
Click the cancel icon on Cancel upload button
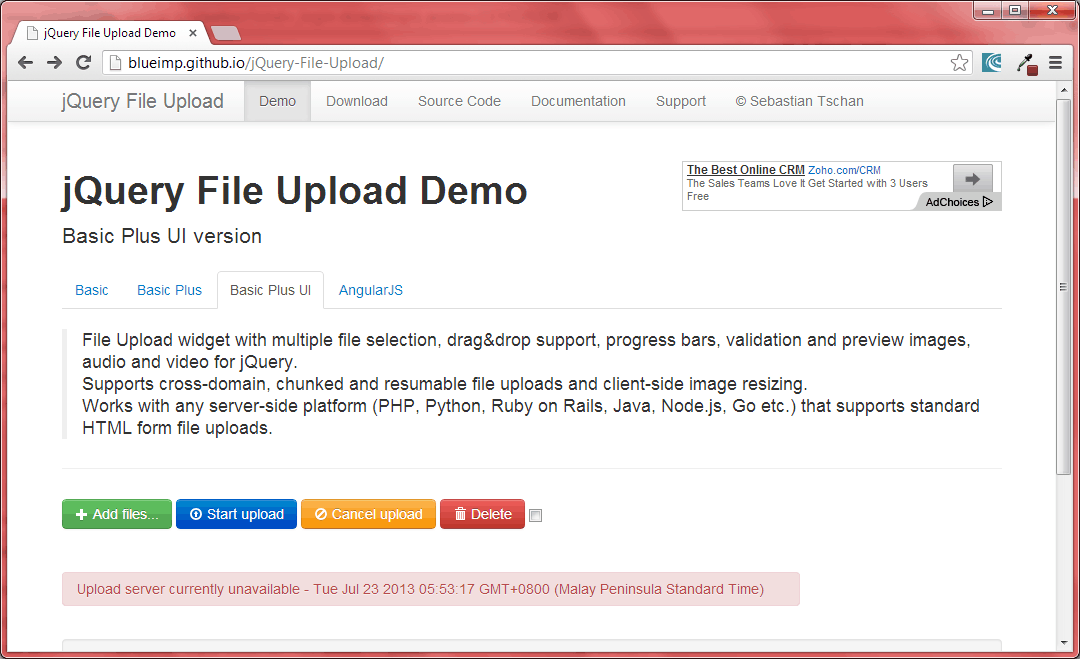tap(322, 514)
